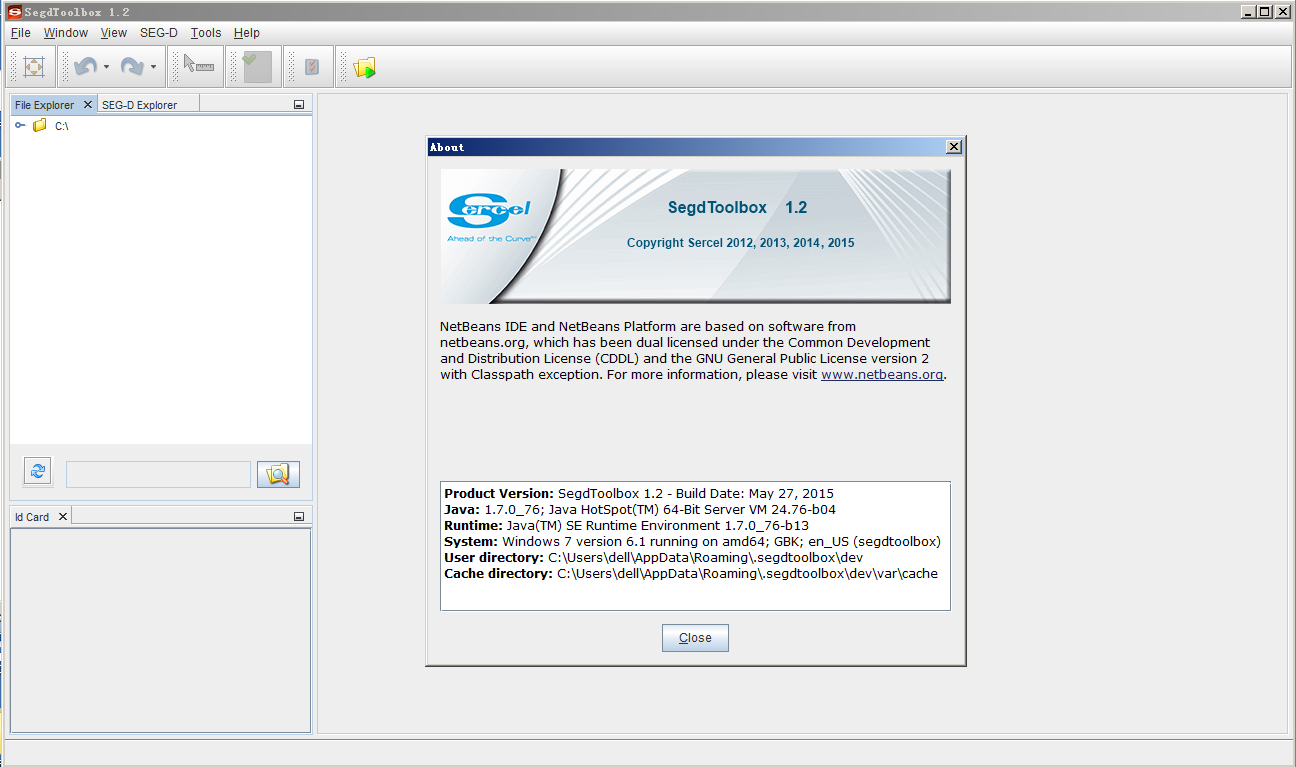Image resolution: width=1296 pixels, height=767 pixels.
Task: Click the User directory line in About details
Action: [x=654, y=558]
